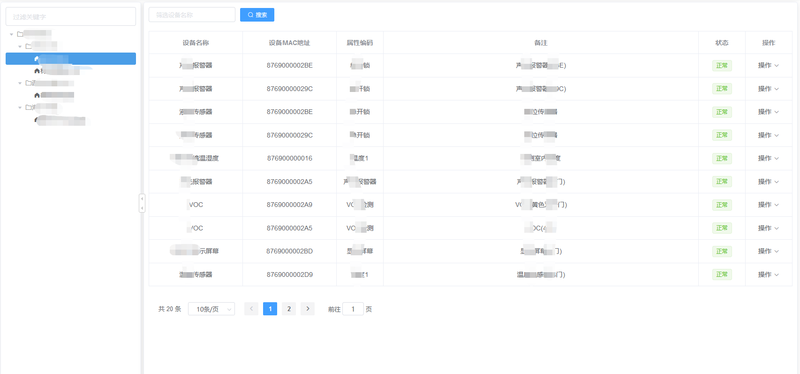The image size is (800, 374).
Task: Click MAC 8769000002BE in the 传感器 row
Action: tap(289, 112)
